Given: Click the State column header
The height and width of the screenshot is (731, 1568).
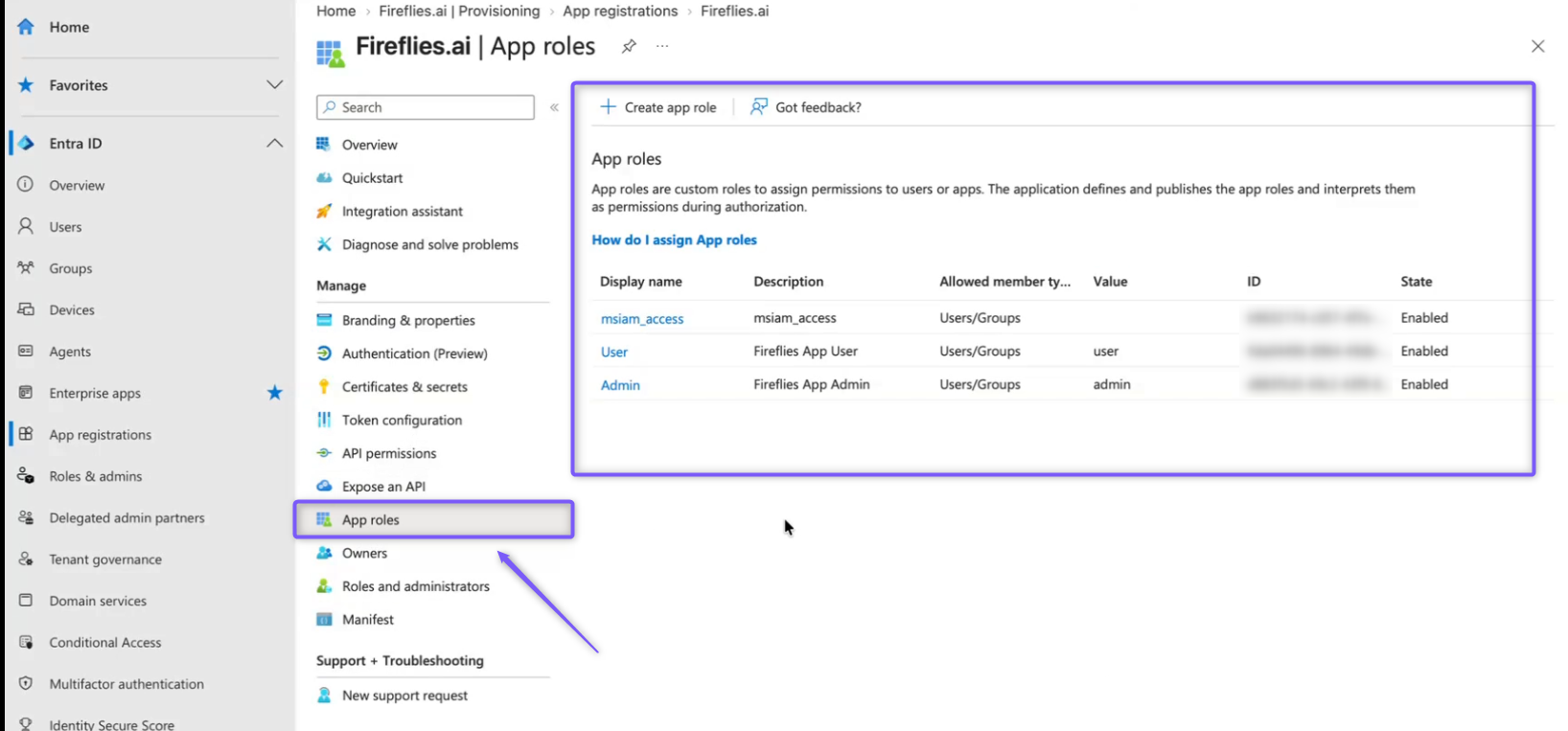Looking at the screenshot, I should pyautogui.click(x=1416, y=282).
